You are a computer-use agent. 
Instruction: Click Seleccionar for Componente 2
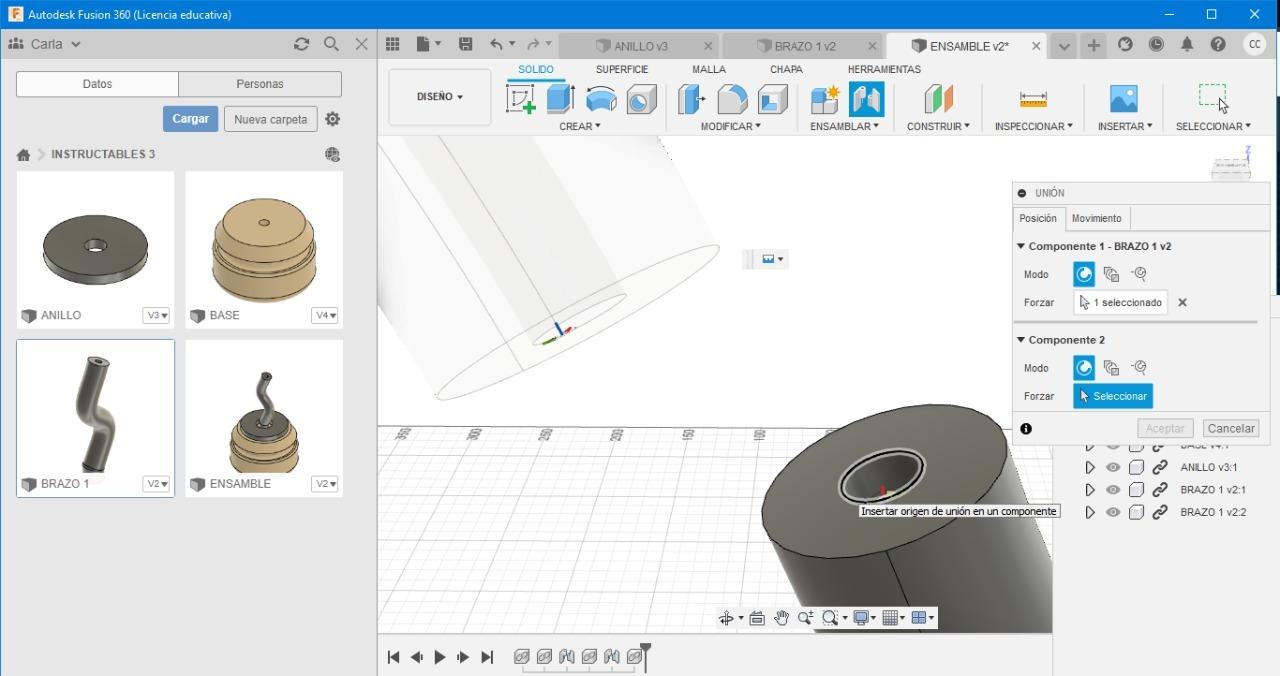click(x=1113, y=396)
